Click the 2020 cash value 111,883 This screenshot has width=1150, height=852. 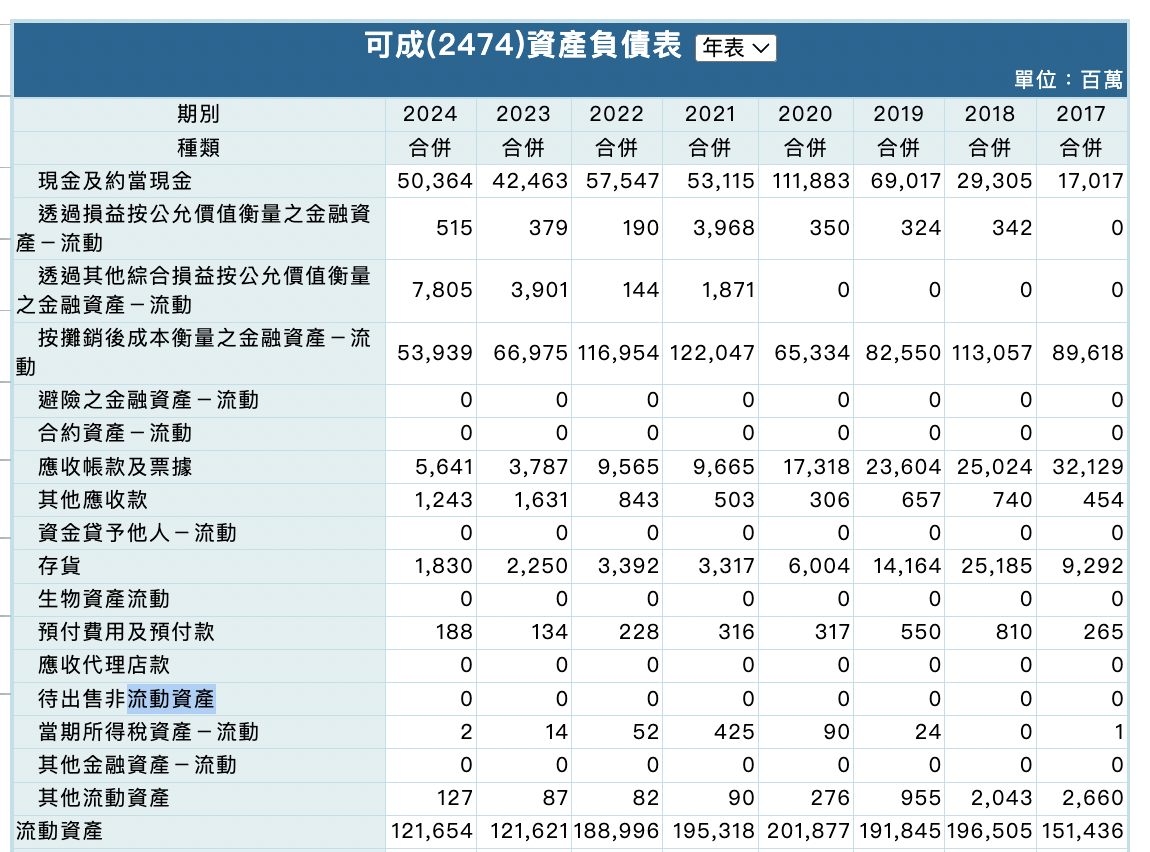[x=810, y=181]
